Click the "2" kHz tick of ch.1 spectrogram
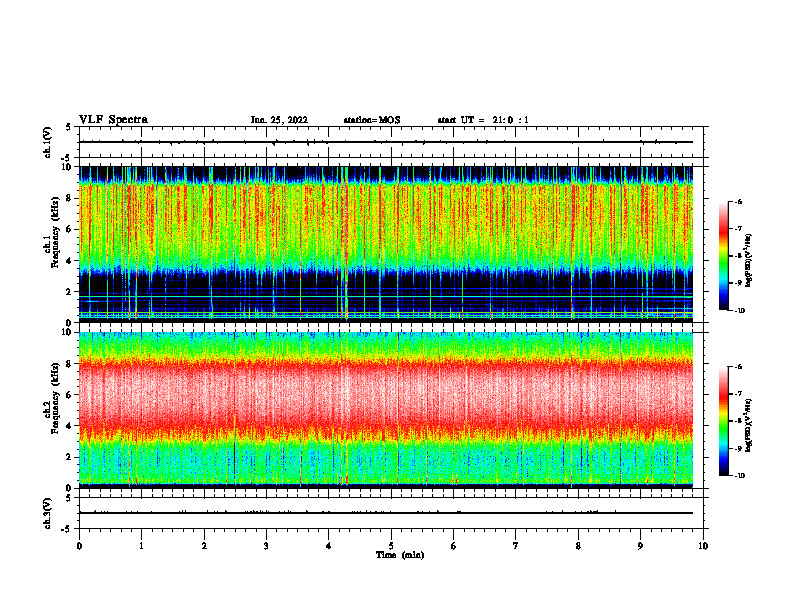Screen dimensions: 792x612 (70, 291)
